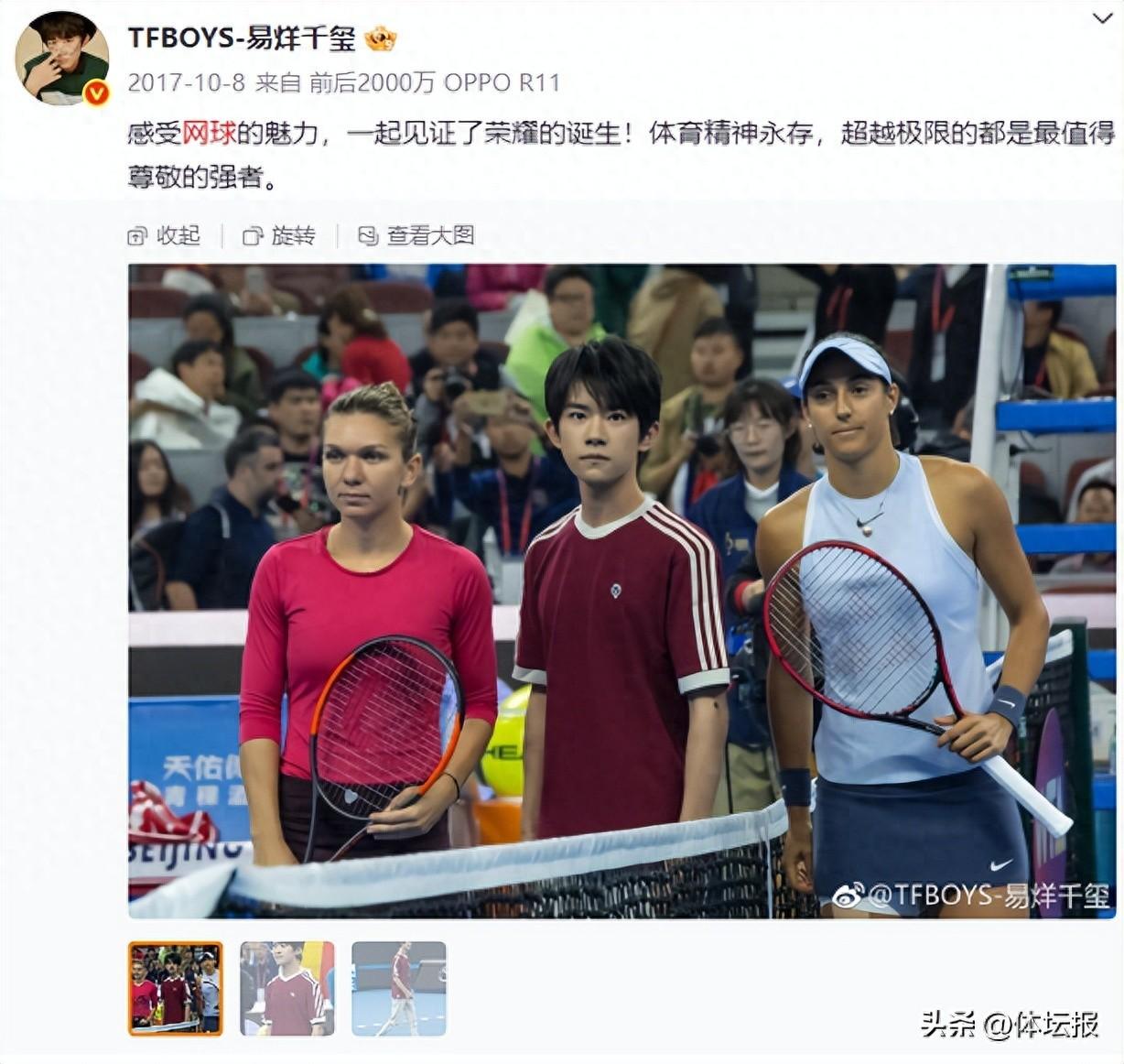Select the second thumbnail with maroon shirt
Screen dimensions: 1124x1064
click(x=287, y=989)
